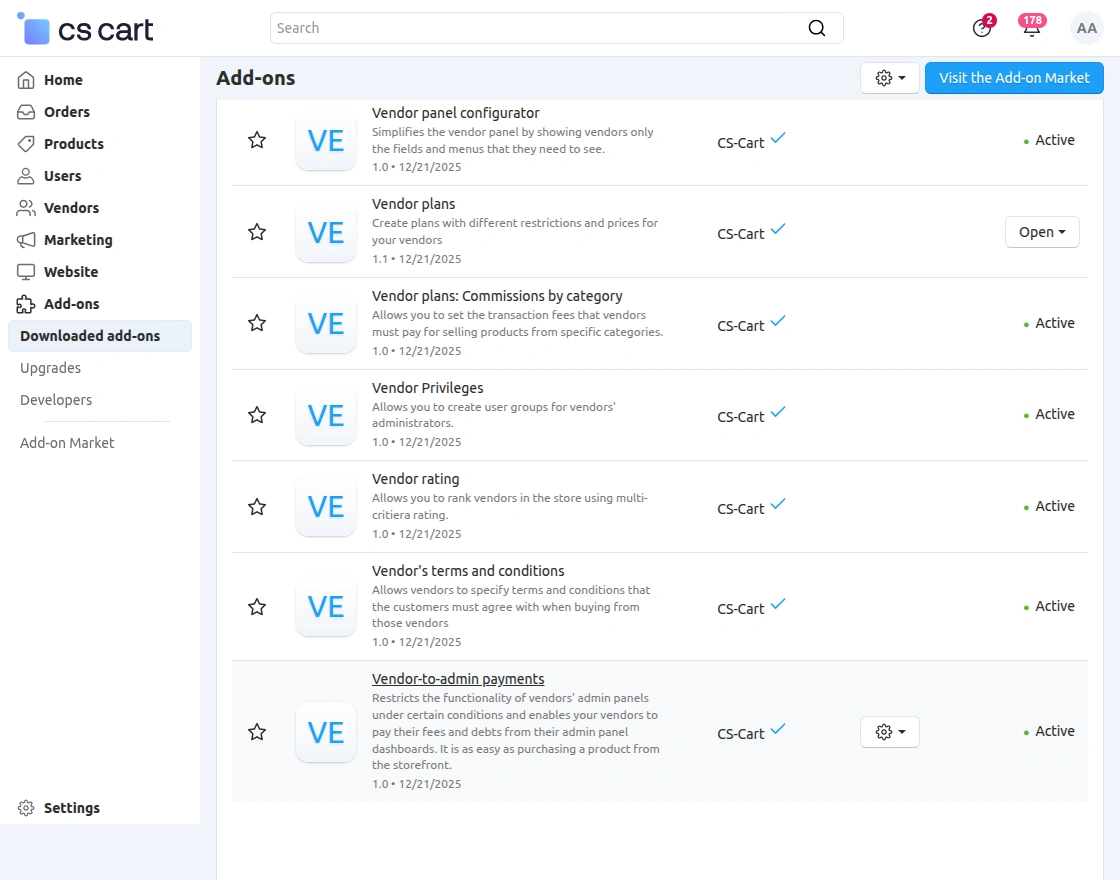This screenshot has width=1120, height=880.
Task: Focus the Search input field
Action: point(540,28)
